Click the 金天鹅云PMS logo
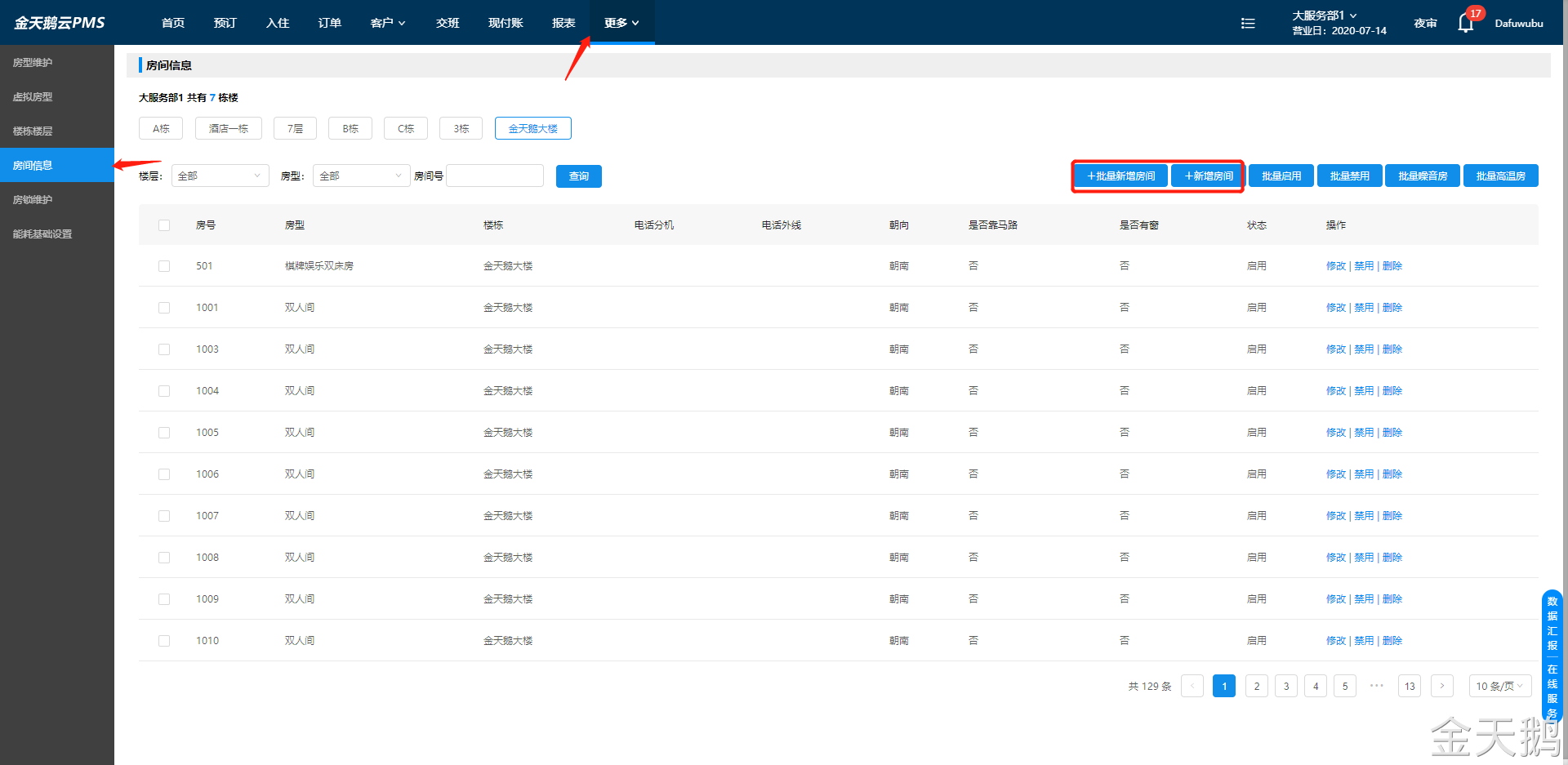The image size is (1568, 765). (59, 23)
